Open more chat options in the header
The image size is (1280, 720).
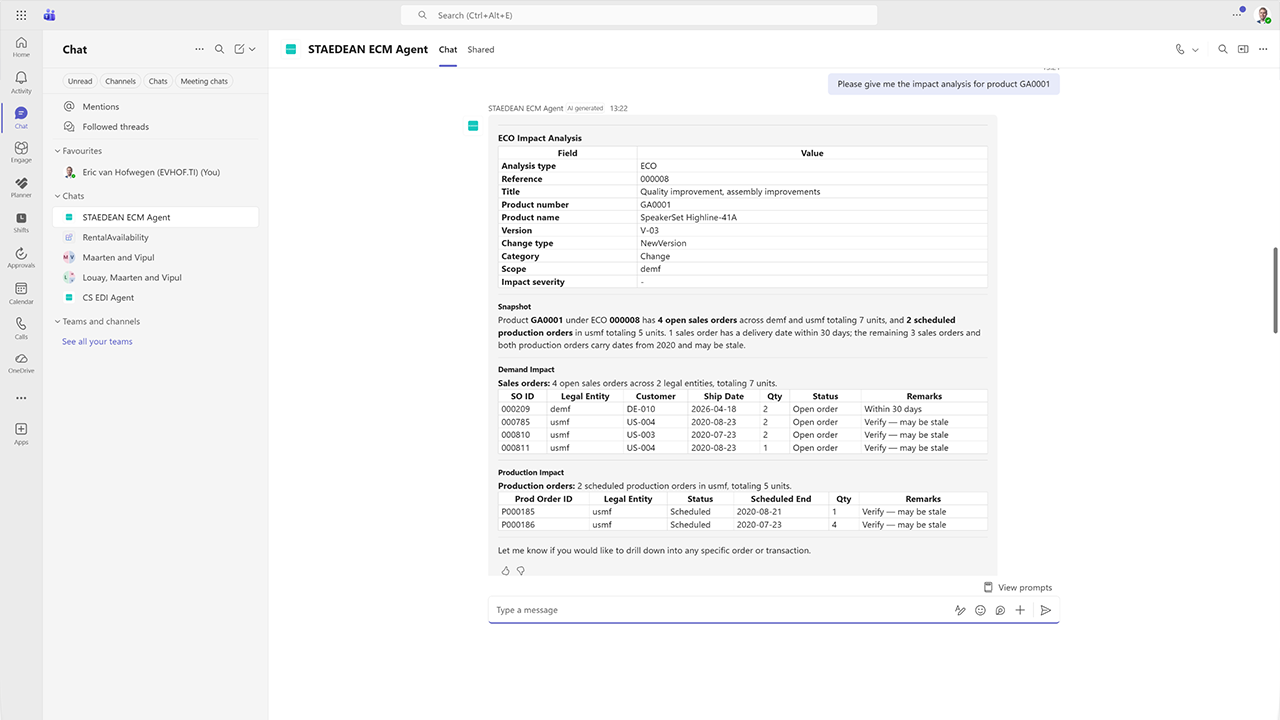[x=1263, y=49]
